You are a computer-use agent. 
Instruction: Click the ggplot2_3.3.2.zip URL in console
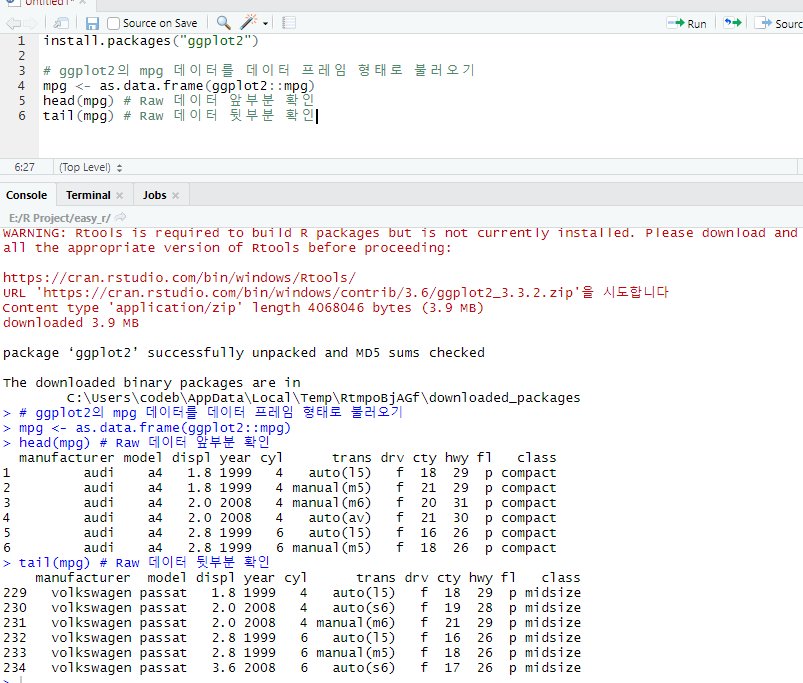point(310,293)
